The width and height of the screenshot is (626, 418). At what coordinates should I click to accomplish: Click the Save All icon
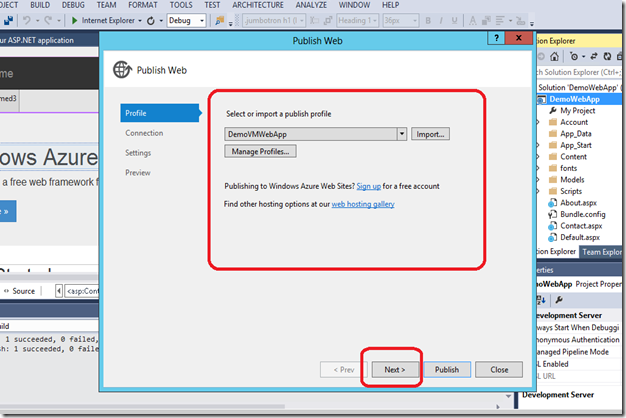pos(8,20)
